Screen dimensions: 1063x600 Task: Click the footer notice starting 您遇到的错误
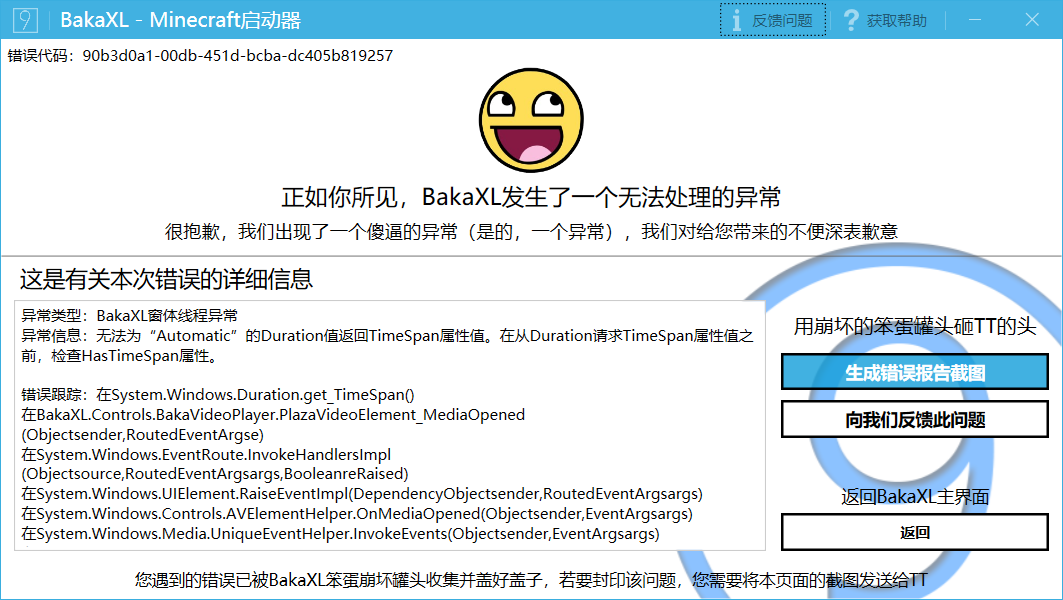pos(531,580)
